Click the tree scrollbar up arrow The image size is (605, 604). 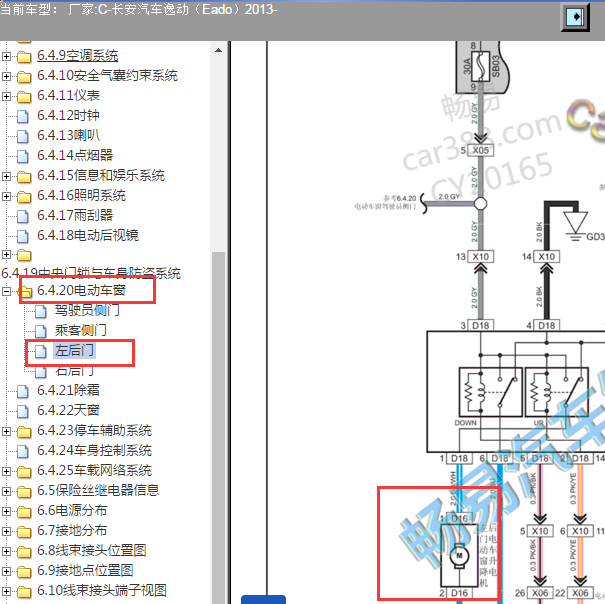tap(218, 50)
